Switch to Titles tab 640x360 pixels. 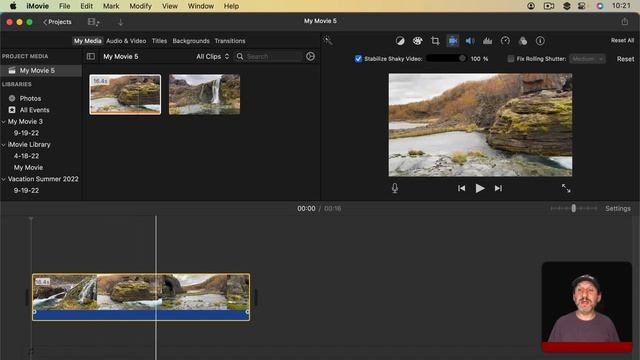(x=159, y=41)
